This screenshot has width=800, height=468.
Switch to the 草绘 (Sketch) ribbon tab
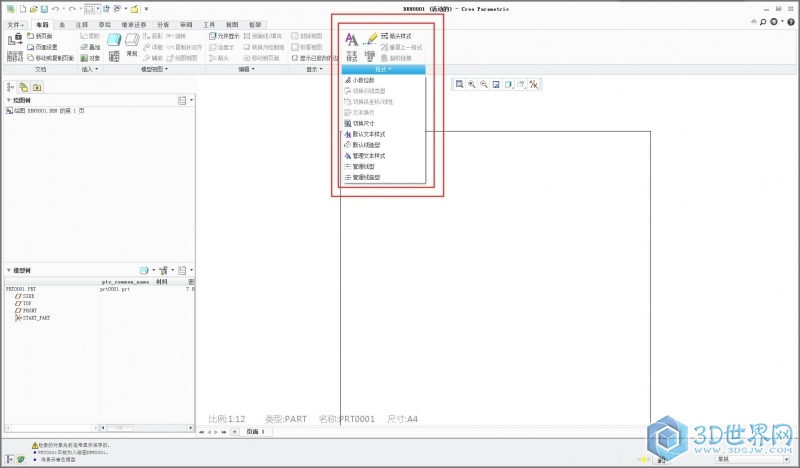point(105,24)
